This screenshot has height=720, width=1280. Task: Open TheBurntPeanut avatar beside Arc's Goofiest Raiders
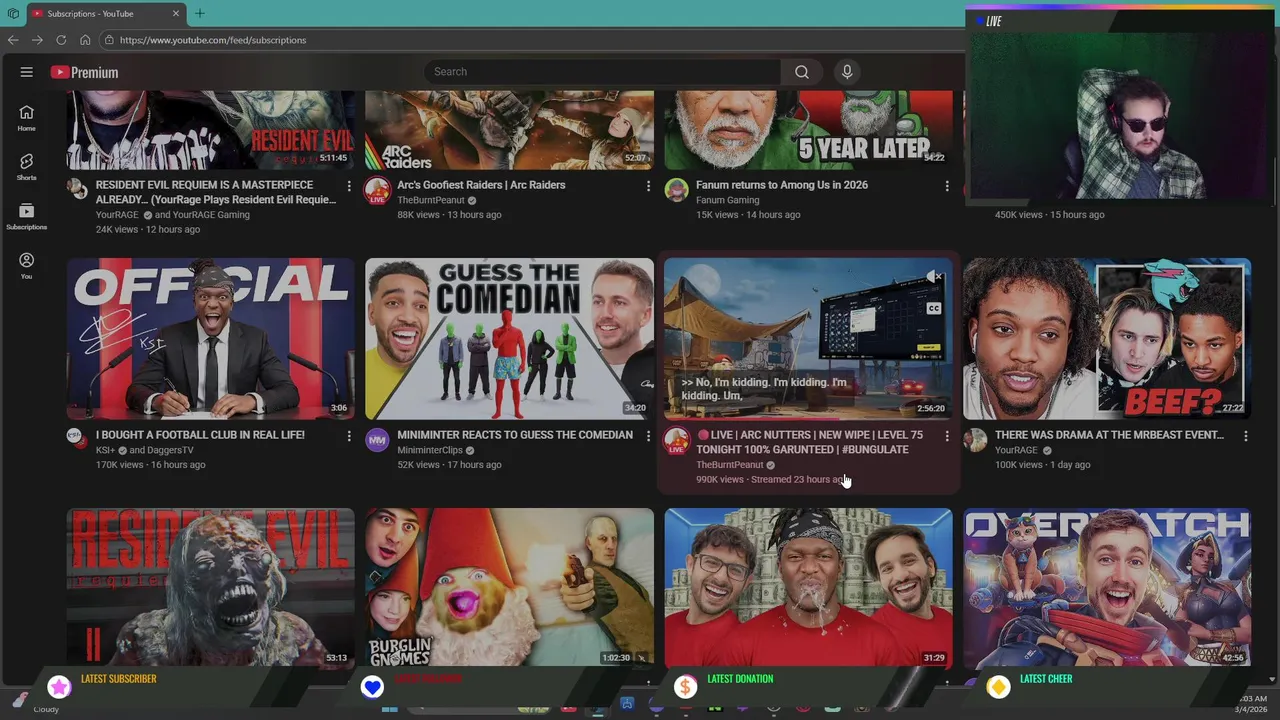point(377,189)
